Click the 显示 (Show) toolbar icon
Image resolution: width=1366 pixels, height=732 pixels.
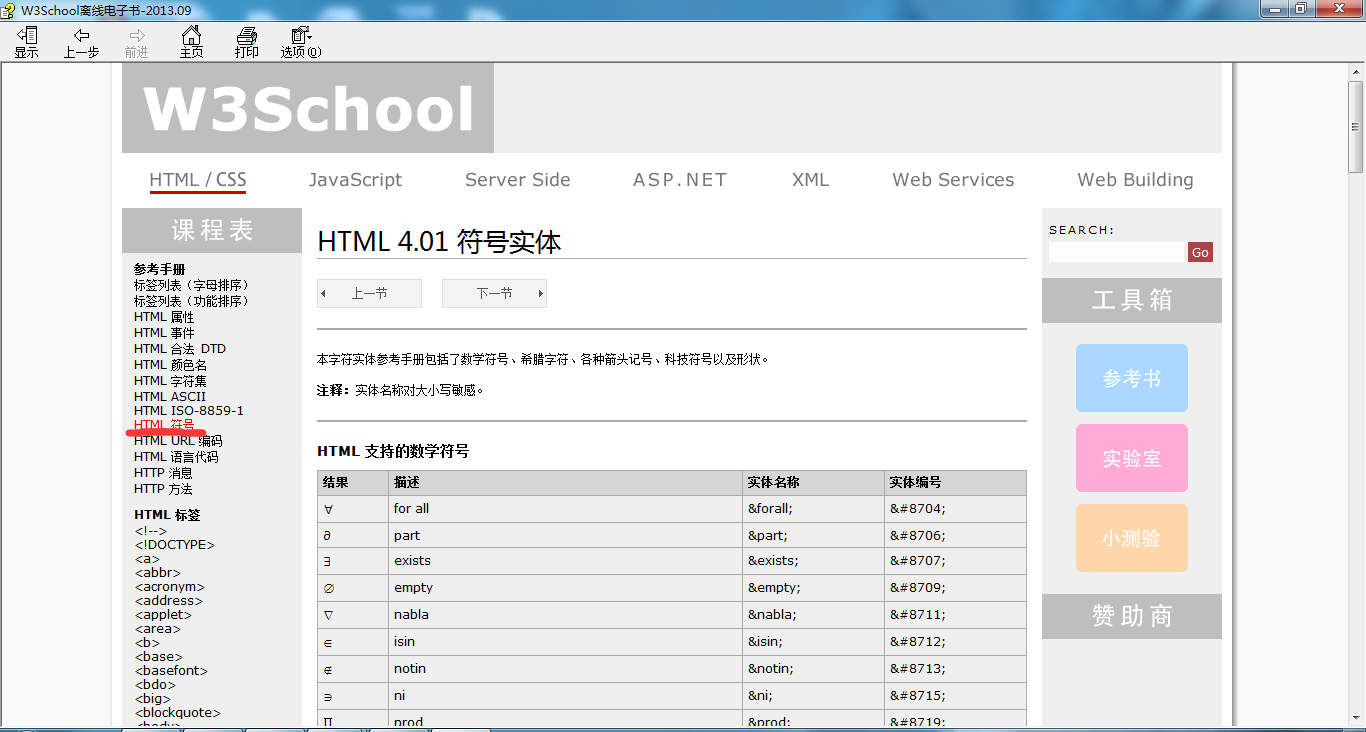click(26, 43)
